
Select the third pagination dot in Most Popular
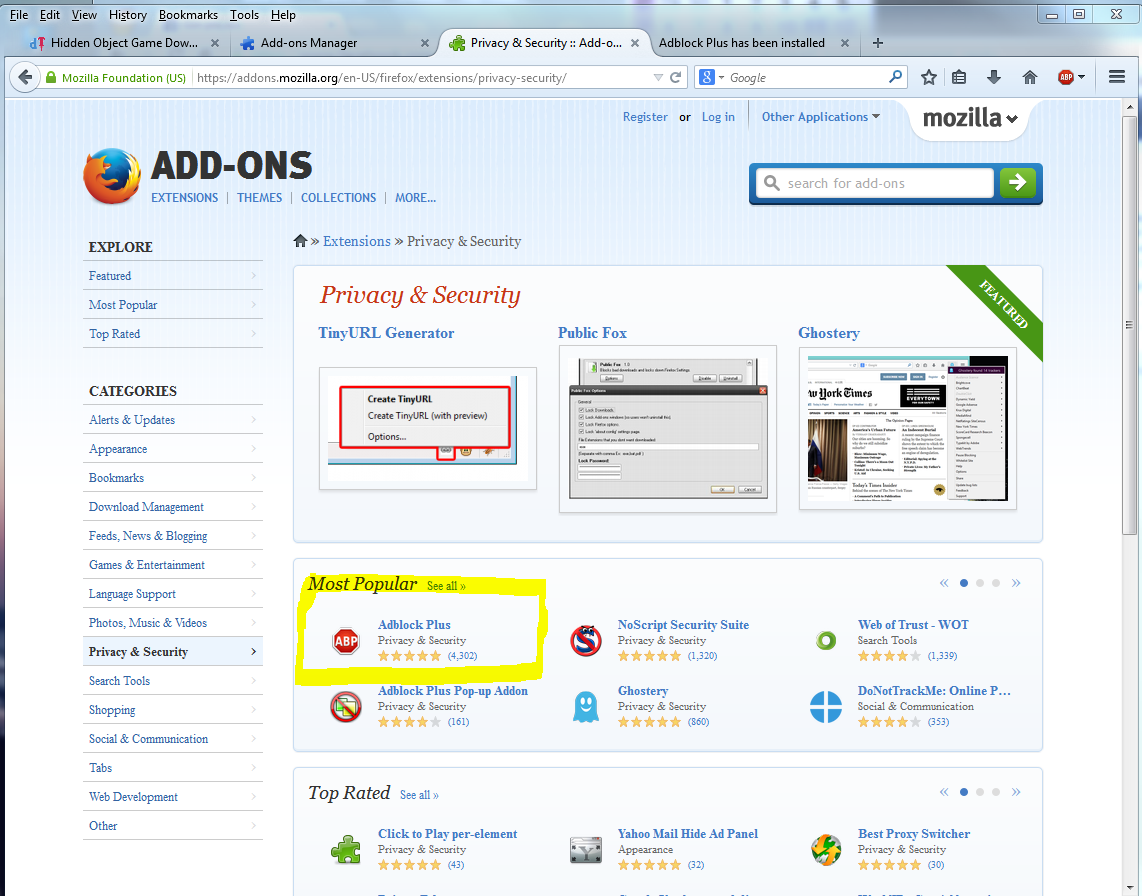(x=996, y=583)
